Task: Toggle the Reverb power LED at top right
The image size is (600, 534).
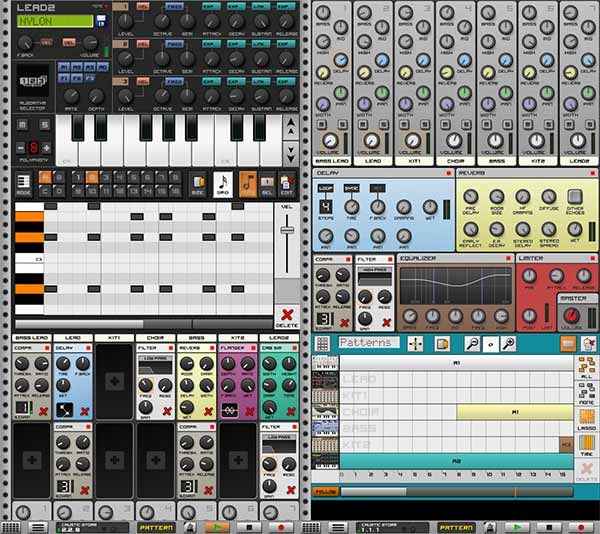Action: pos(592,173)
